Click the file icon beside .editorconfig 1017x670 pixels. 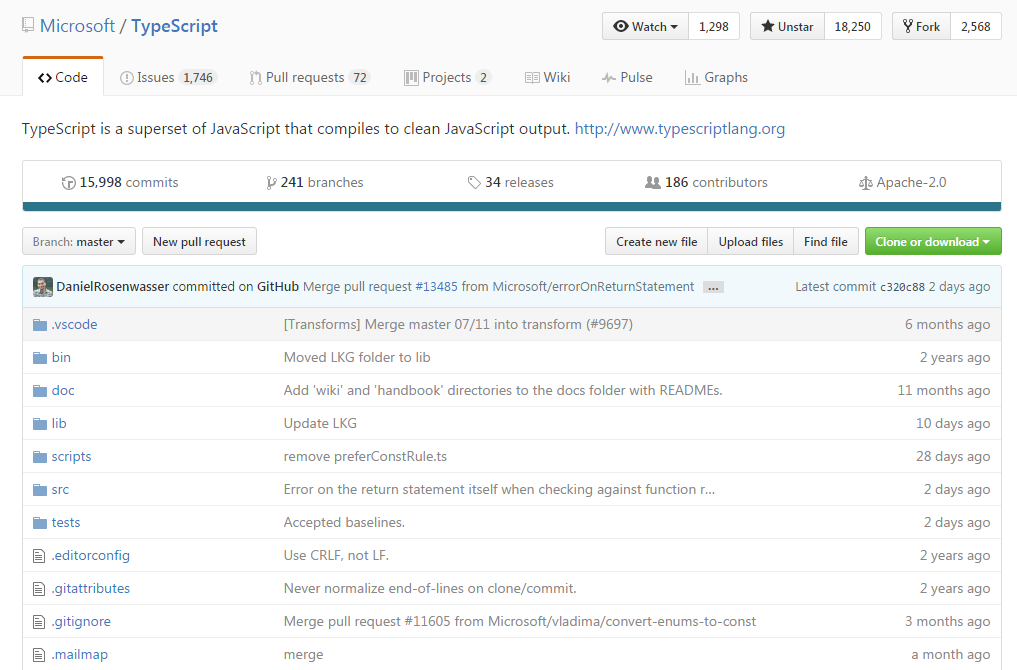40,556
